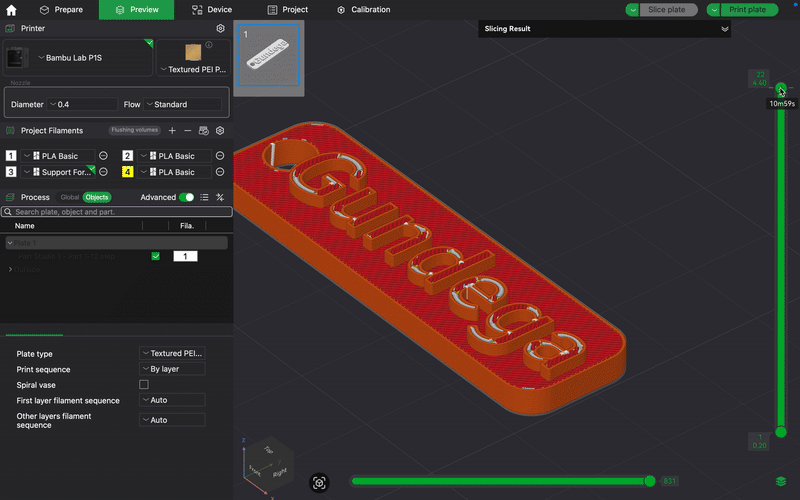Open Other layers filament sequence dropdown
The height and width of the screenshot is (500, 800).
click(172, 420)
